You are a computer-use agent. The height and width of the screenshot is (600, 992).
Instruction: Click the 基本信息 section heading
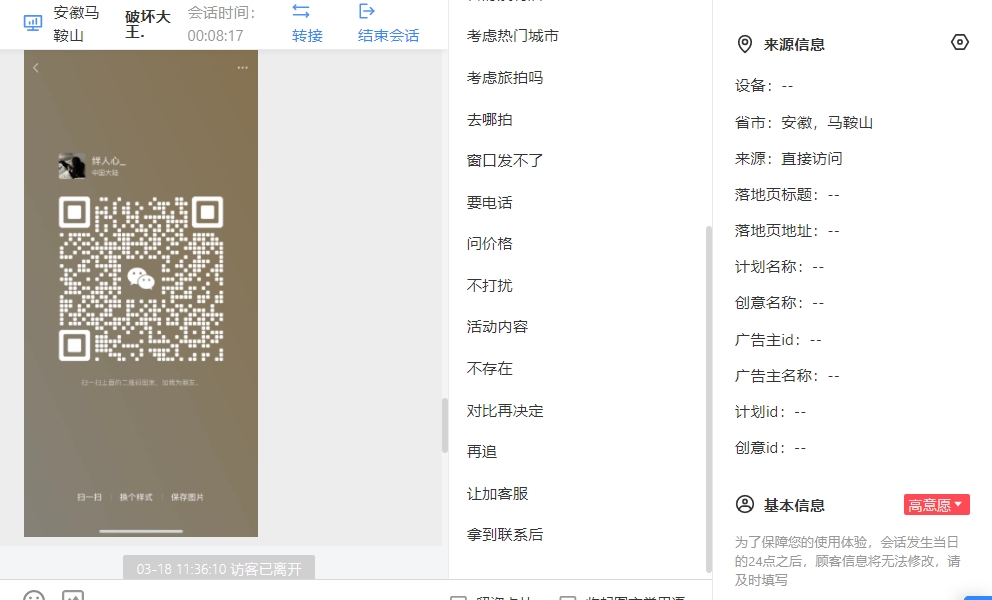(x=794, y=505)
